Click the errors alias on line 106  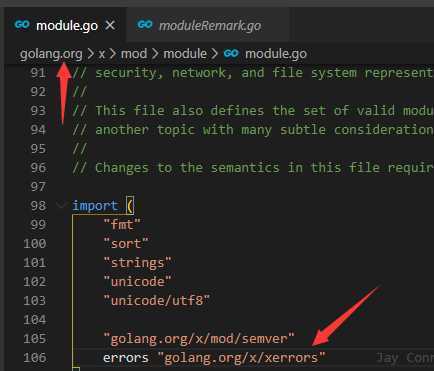126,358
